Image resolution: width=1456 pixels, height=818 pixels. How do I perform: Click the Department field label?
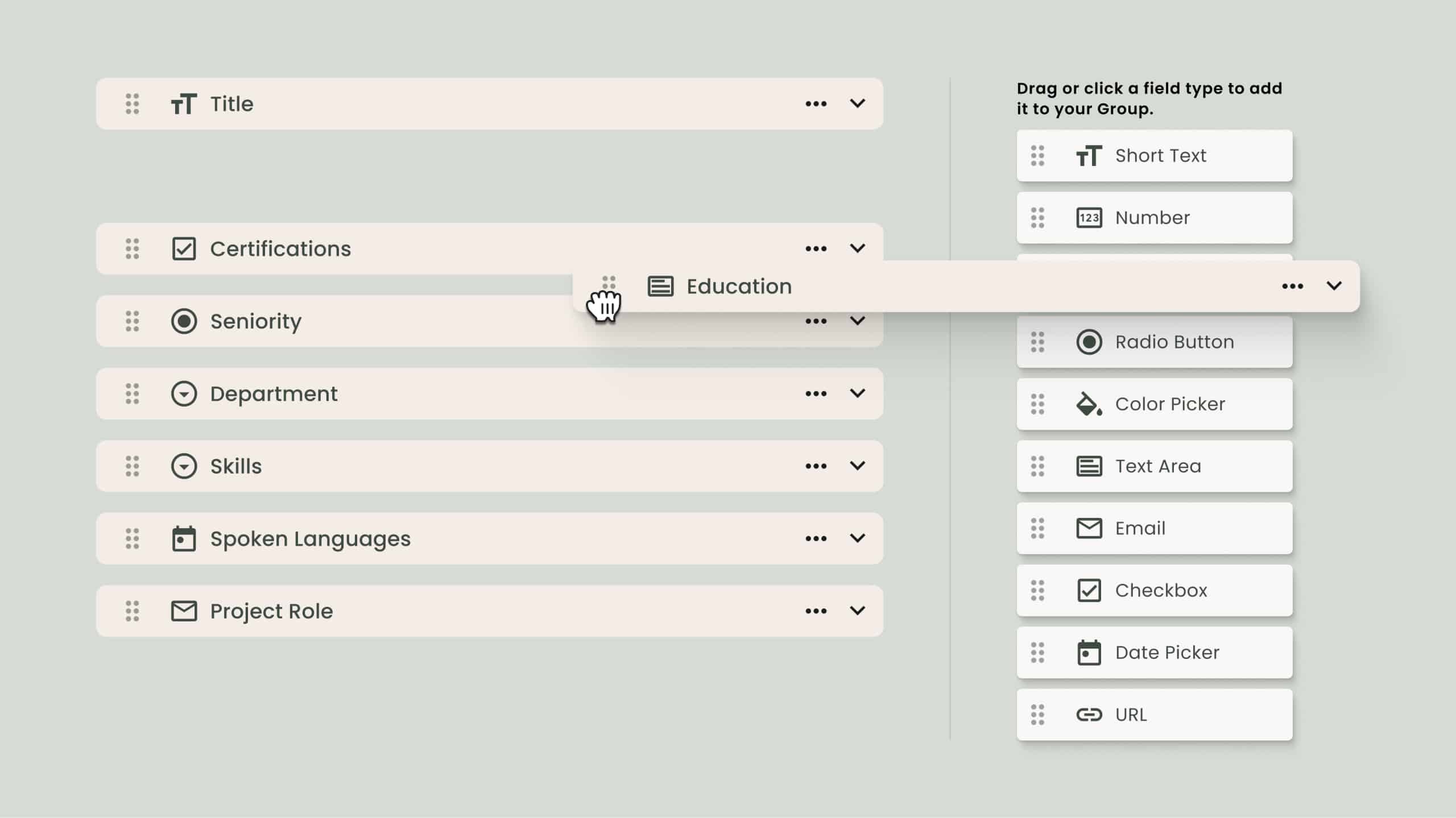point(274,394)
